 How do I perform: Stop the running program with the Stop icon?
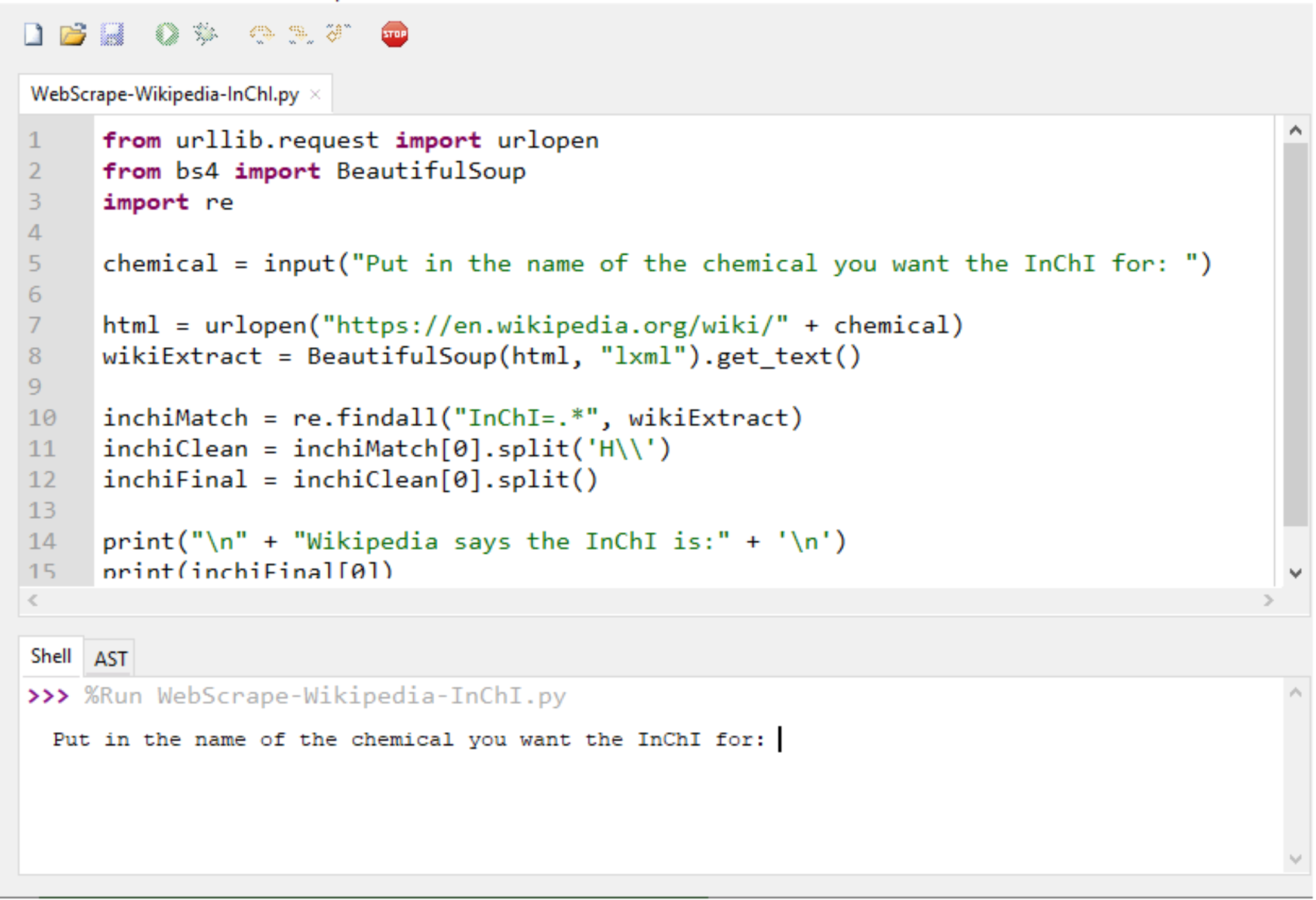click(x=395, y=35)
